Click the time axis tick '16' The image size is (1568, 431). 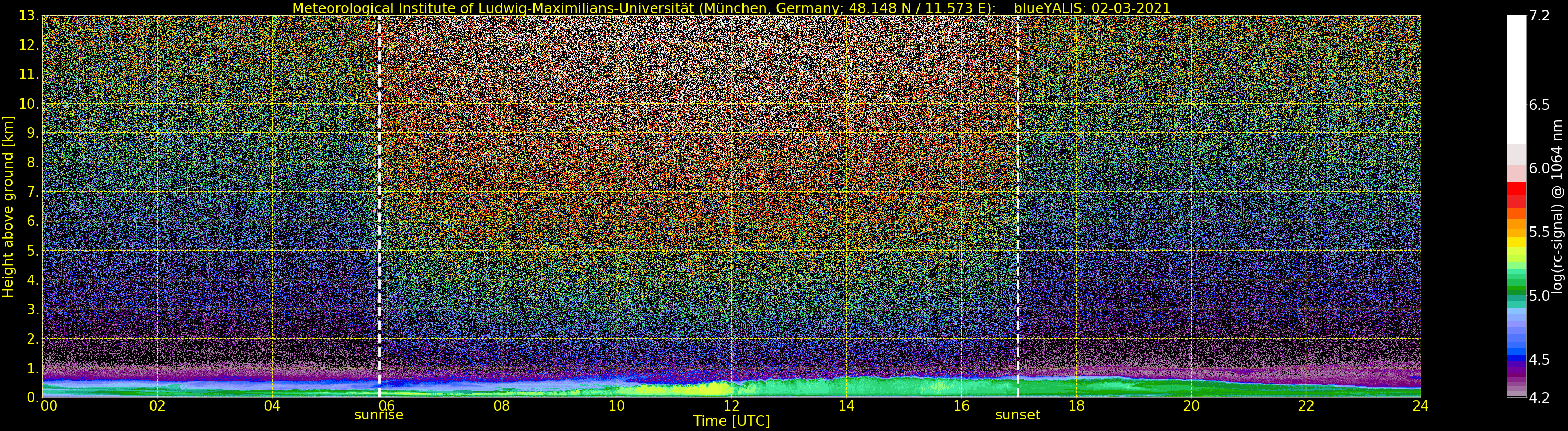(961, 406)
